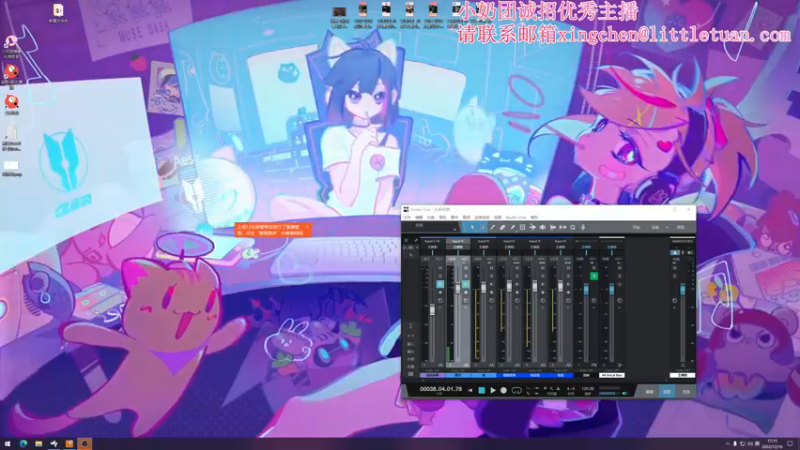The width and height of the screenshot is (800, 450).
Task: Show 输出 (Outputs) in console side panel
Action: click(x=410, y=352)
